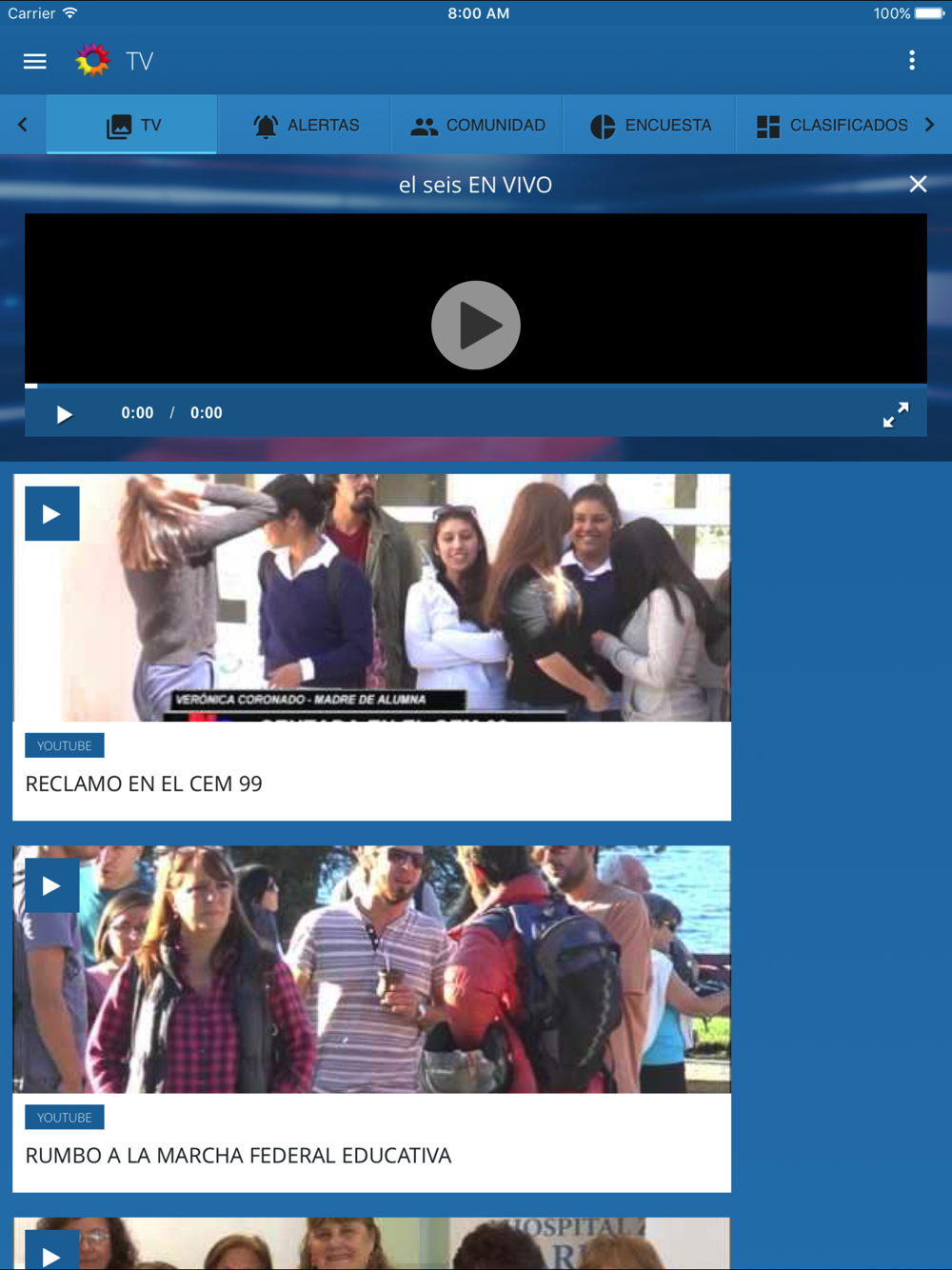Tap the 8:00 AM clock in status bar

point(478,13)
